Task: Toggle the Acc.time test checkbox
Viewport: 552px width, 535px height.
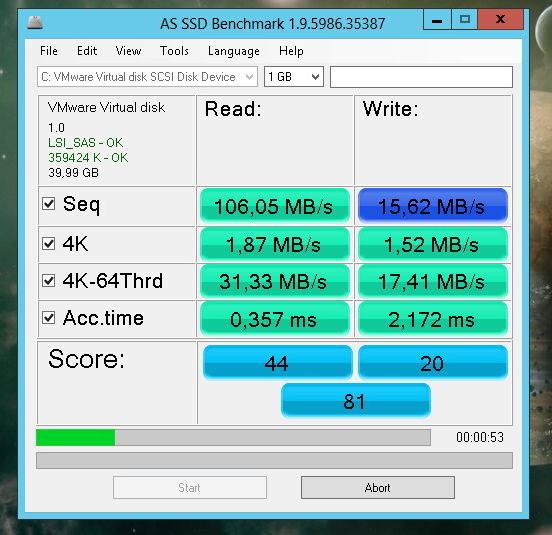Action: pyautogui.click(x=49, y=317)
